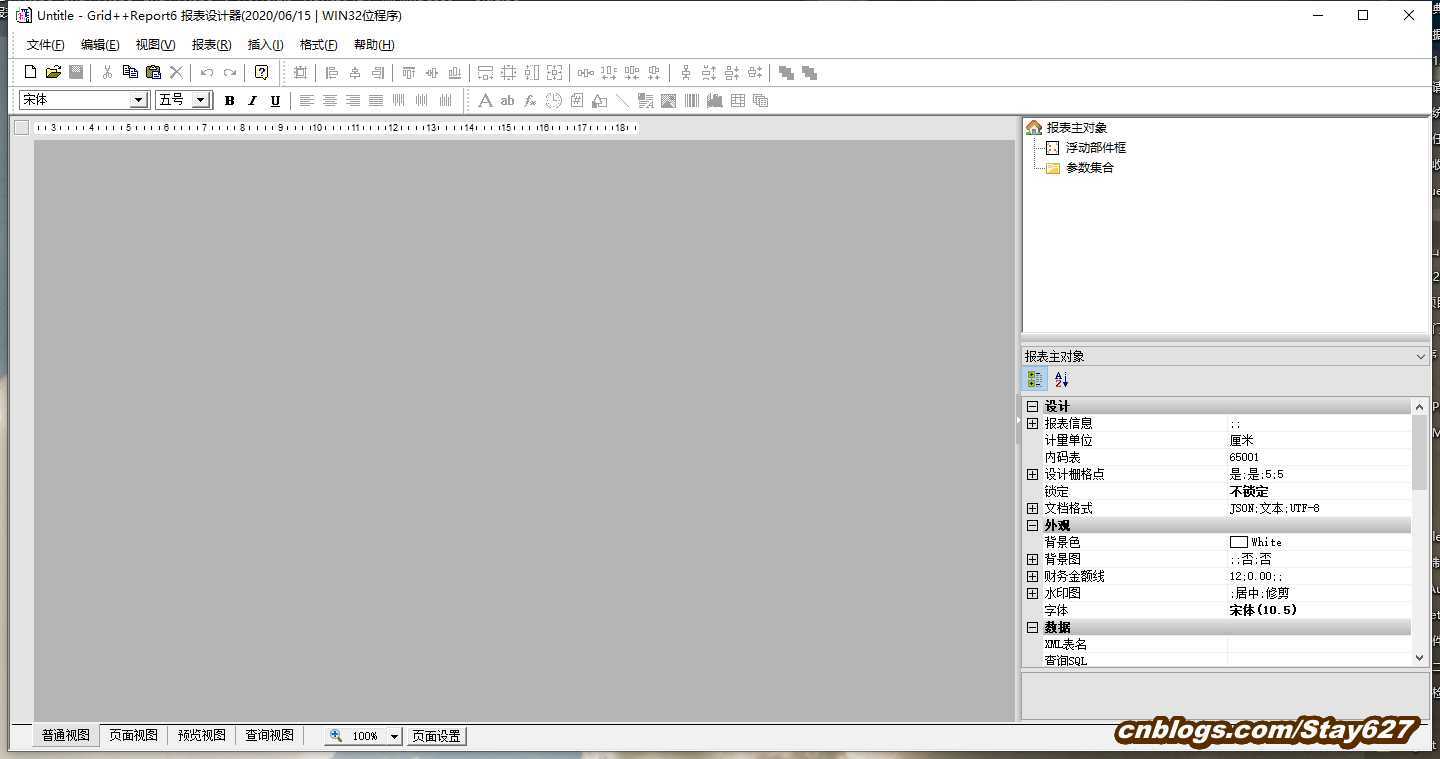Toggle italic formatting

tap(252, 100)
